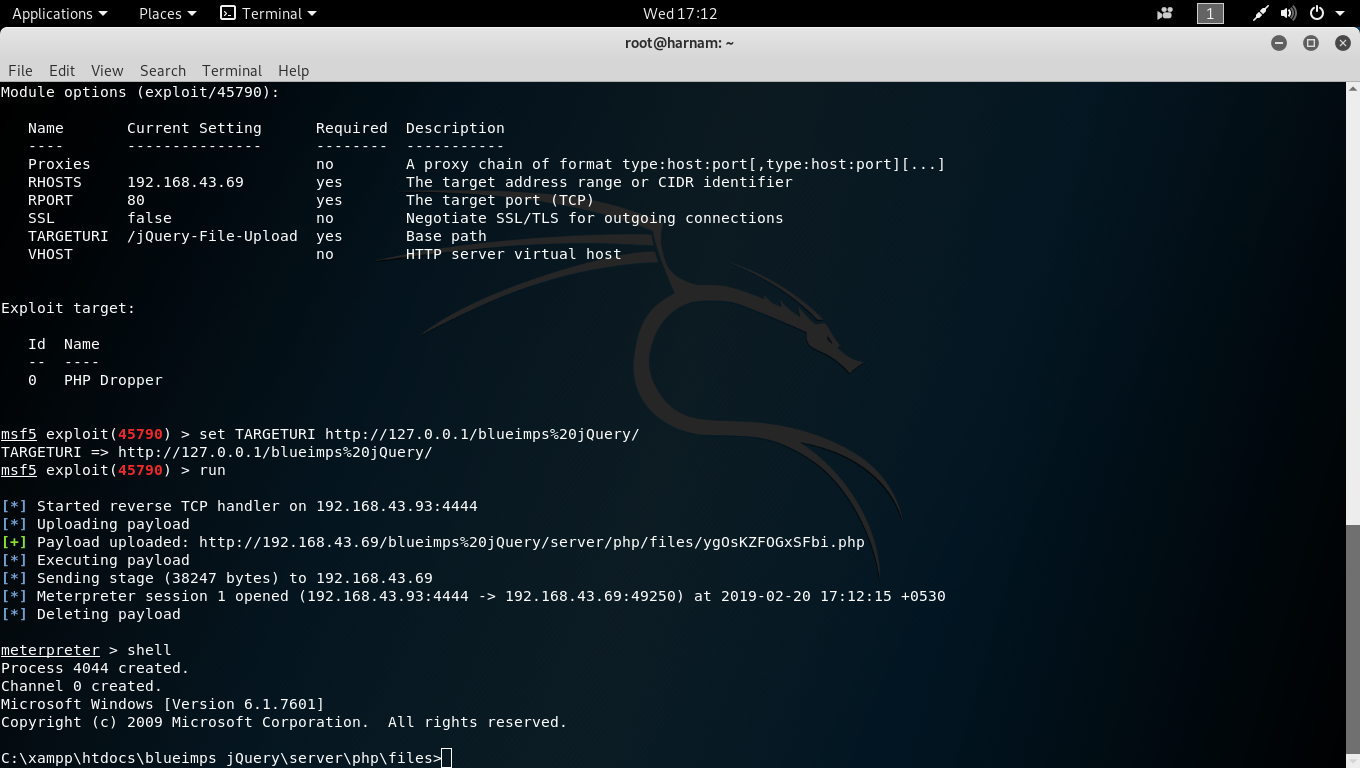Click the 'Uploading payload' line
This screenshot has height=768, width=1360.
point(95,524)
